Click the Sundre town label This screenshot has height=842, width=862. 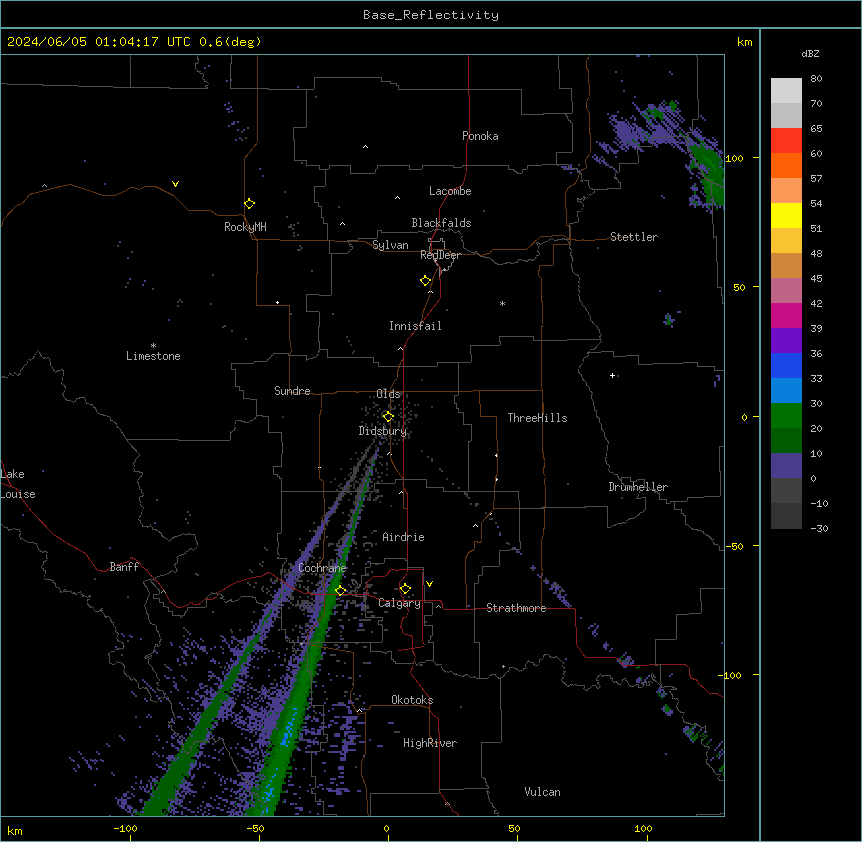[x=292, y=391]
